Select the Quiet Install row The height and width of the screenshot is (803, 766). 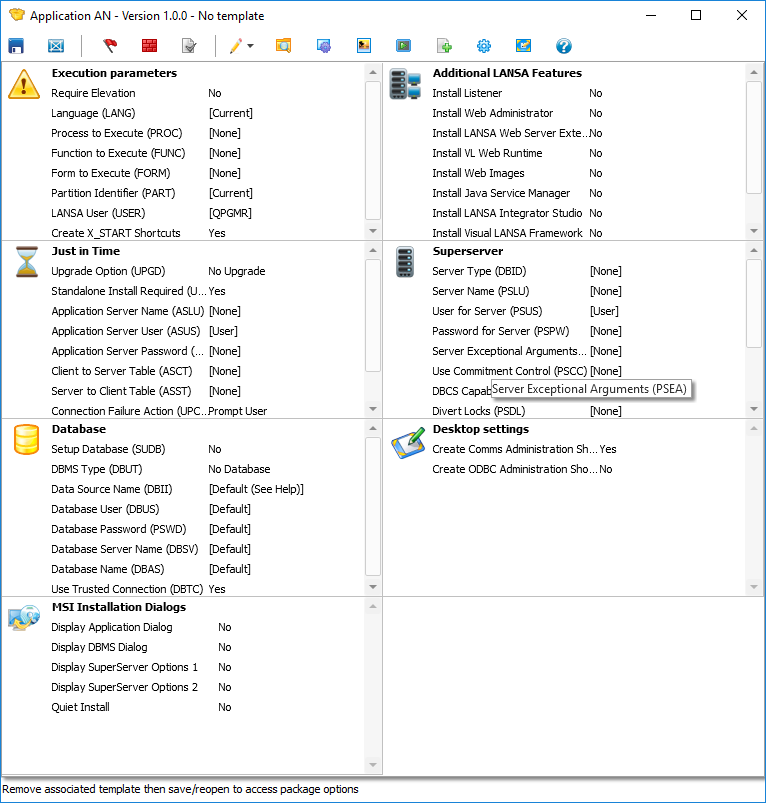click(208, 707)
